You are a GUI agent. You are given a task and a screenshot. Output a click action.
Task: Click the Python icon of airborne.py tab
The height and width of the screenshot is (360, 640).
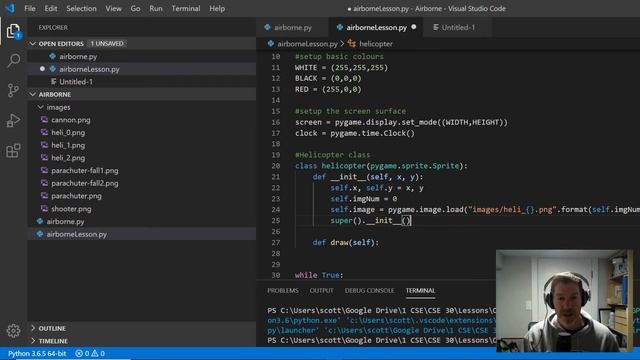[x=267, y=27]
